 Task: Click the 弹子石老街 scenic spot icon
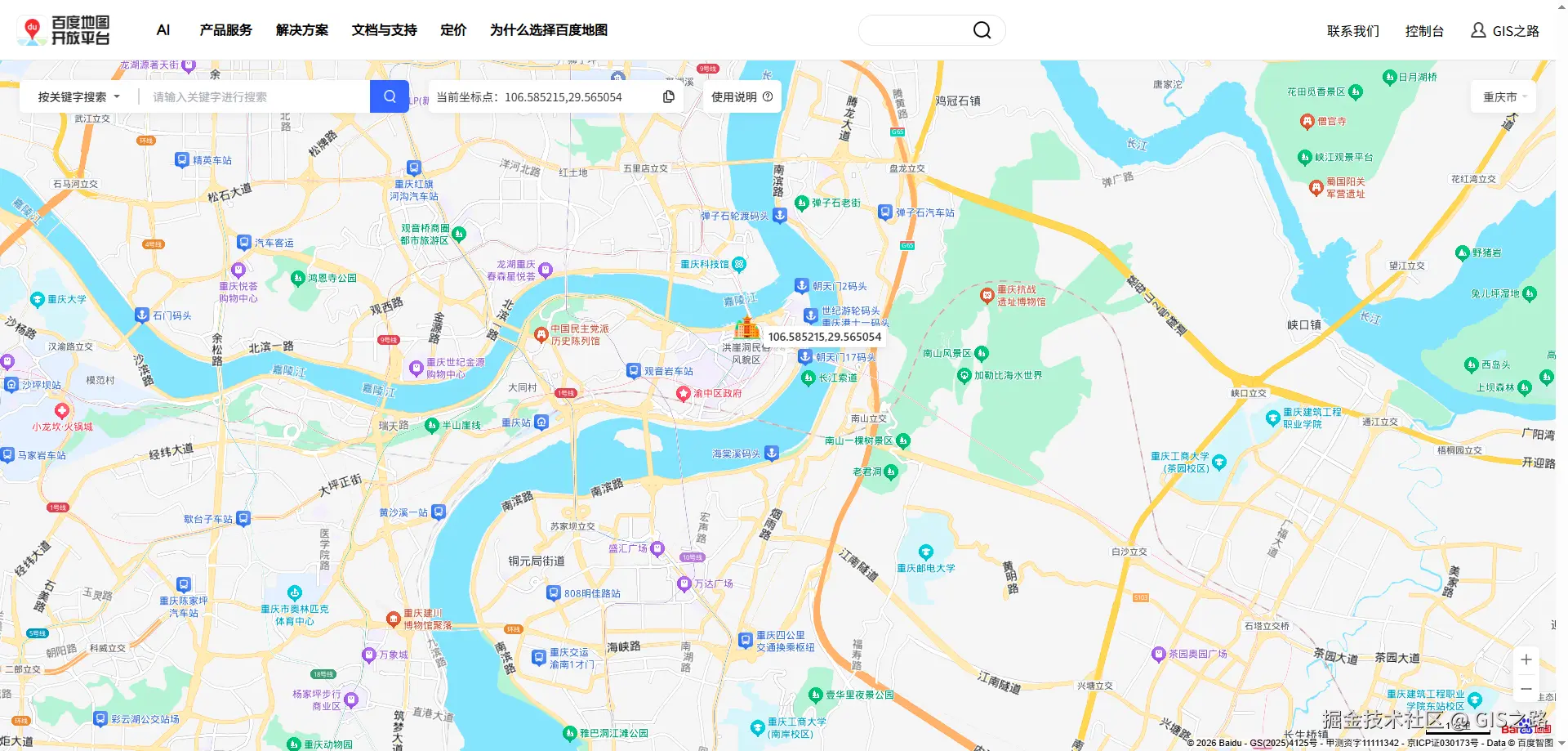click(802, 203)
